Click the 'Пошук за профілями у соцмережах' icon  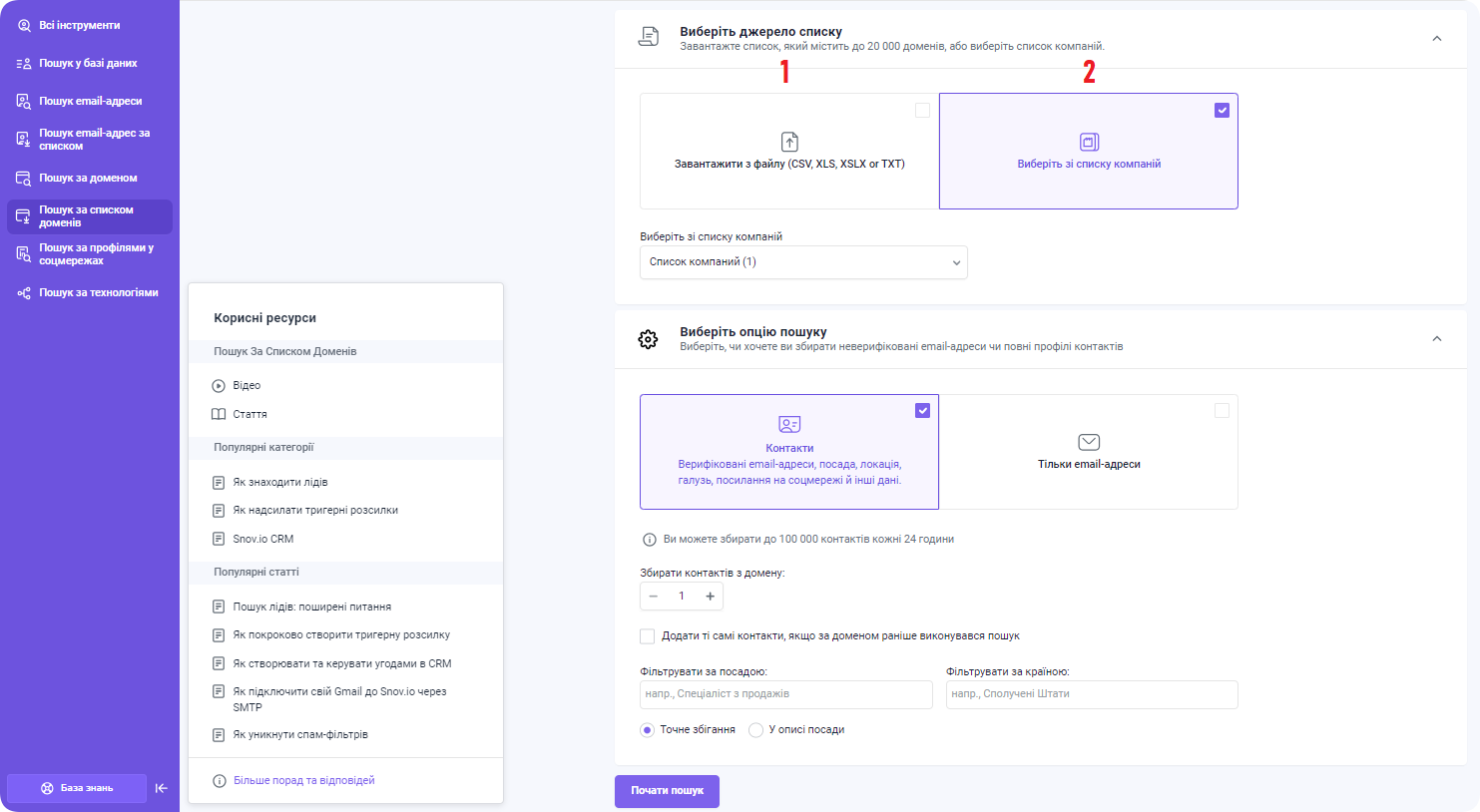(24, 254)
